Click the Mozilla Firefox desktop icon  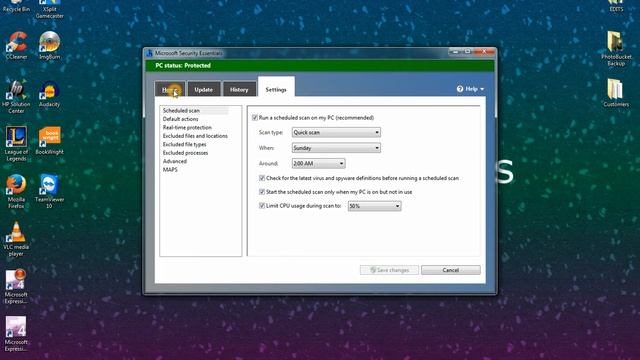(16, 191)
